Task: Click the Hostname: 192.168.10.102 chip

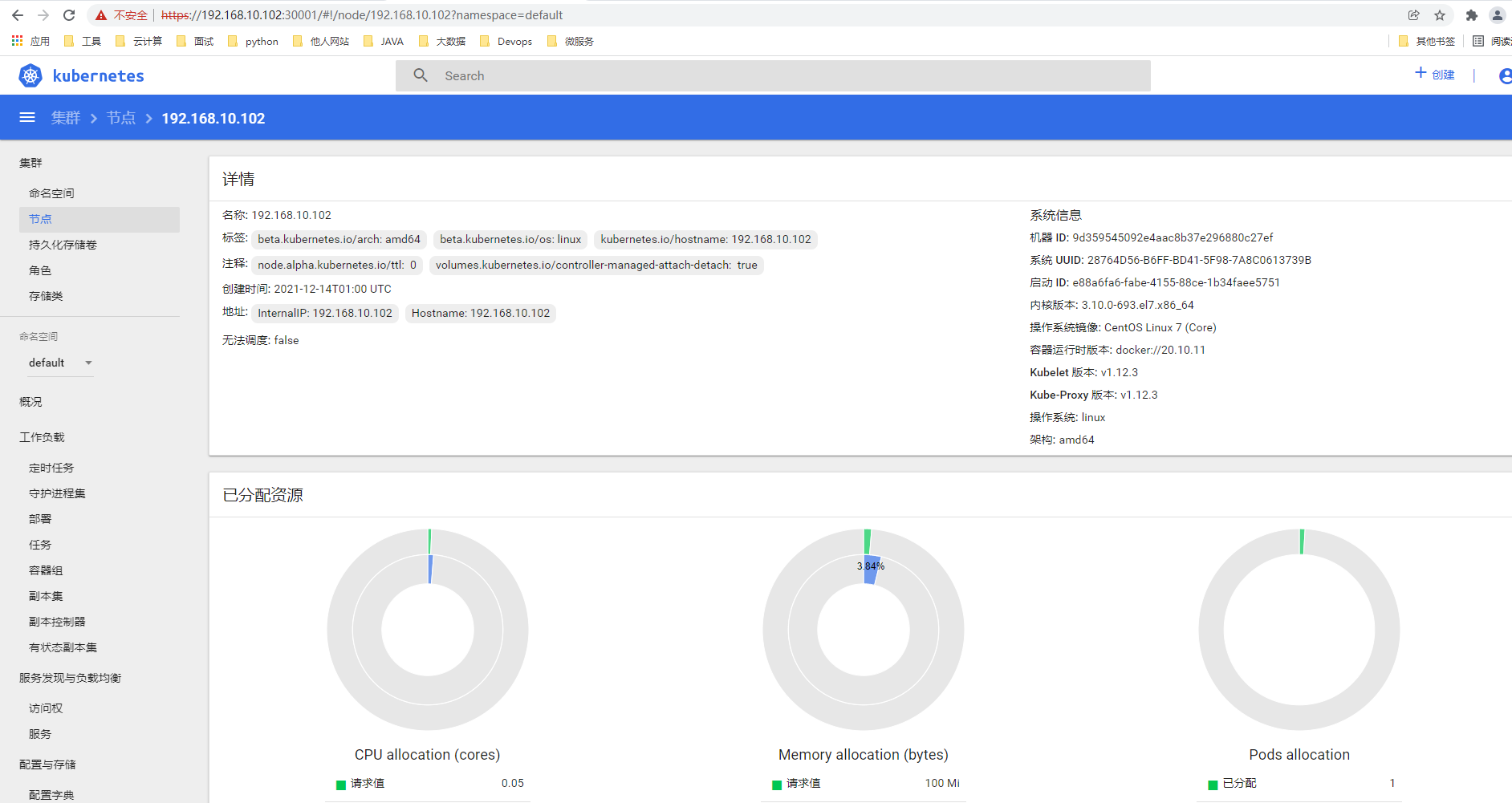Action: [x=481, y=313]
